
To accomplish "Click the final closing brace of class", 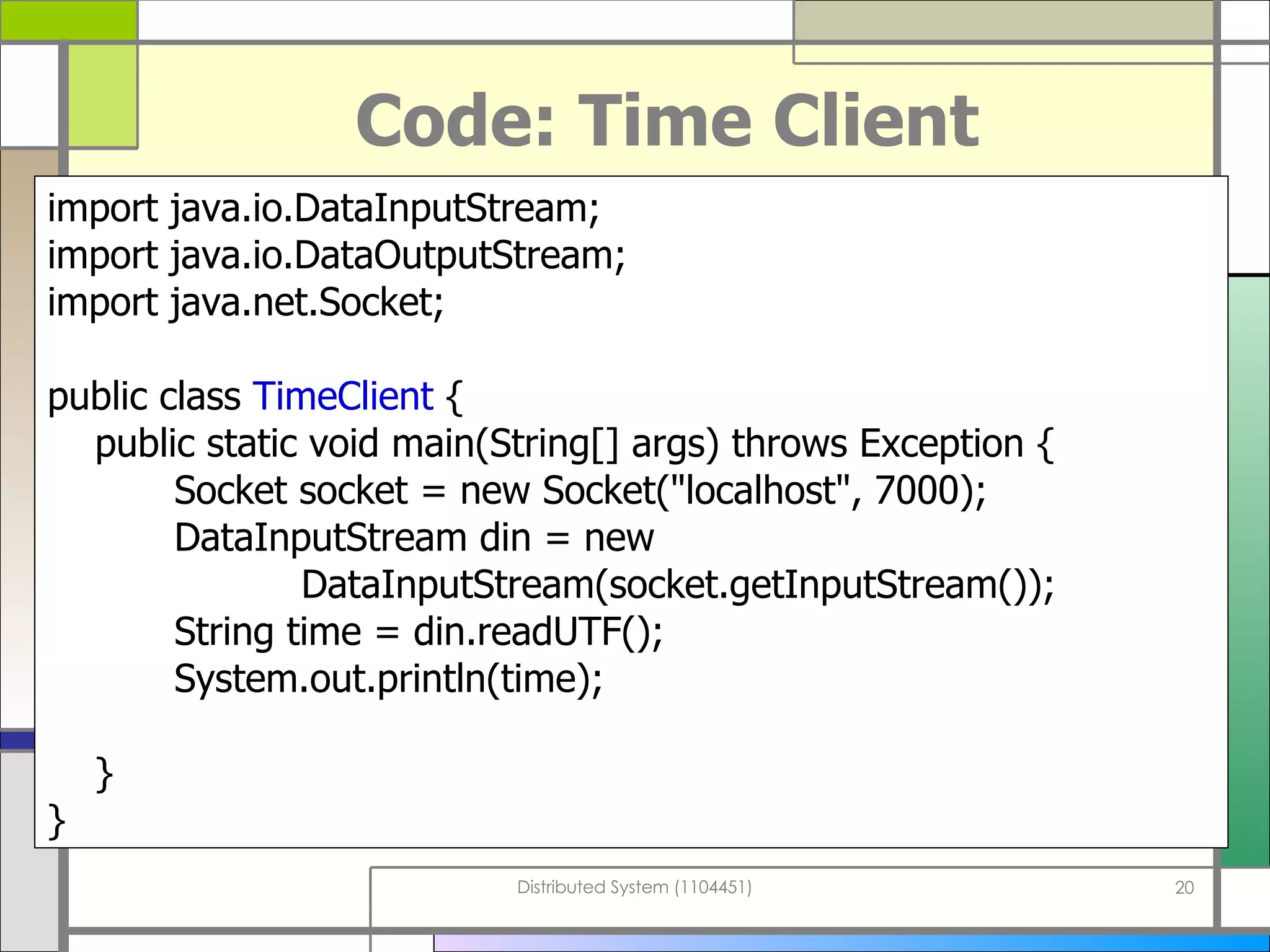I will (56, 821).
